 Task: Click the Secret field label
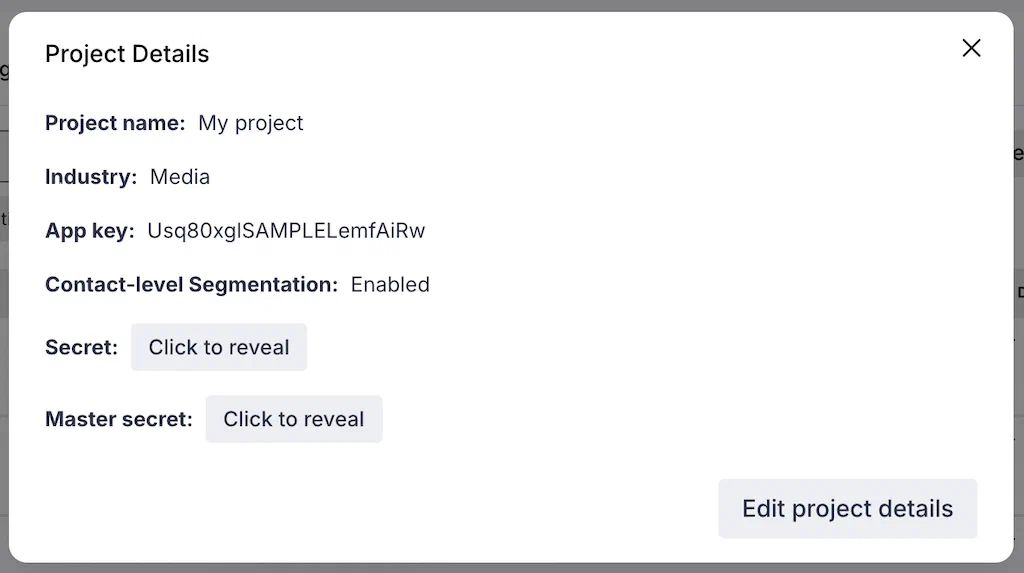(x=81, y=348)
